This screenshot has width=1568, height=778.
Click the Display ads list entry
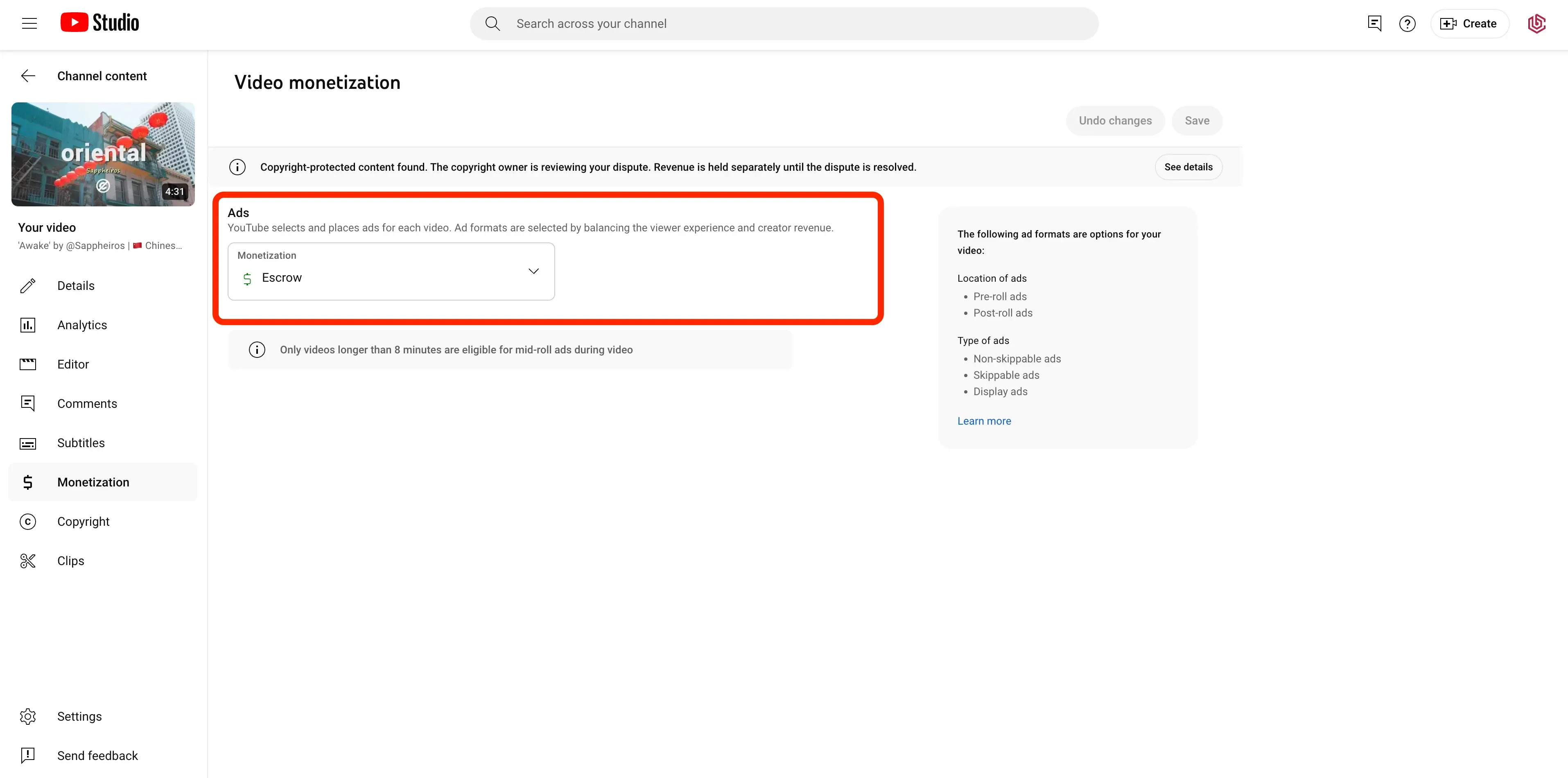tap(1000, 391)
